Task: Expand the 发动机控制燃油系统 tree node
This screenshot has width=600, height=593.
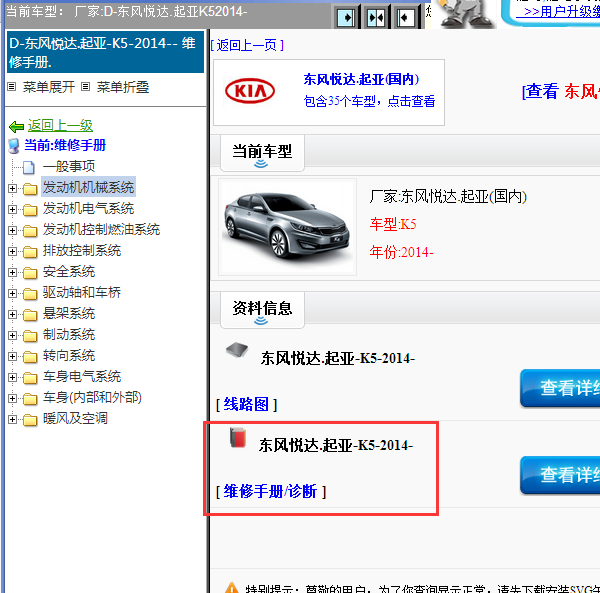Action: tap(12, 230)
